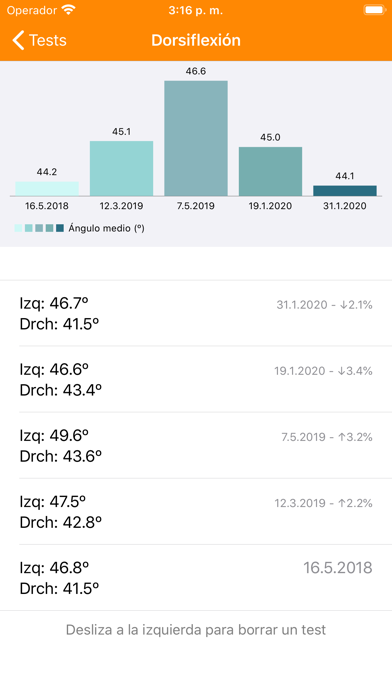
Task: Click the lightest legend color square
Action: 18,228
